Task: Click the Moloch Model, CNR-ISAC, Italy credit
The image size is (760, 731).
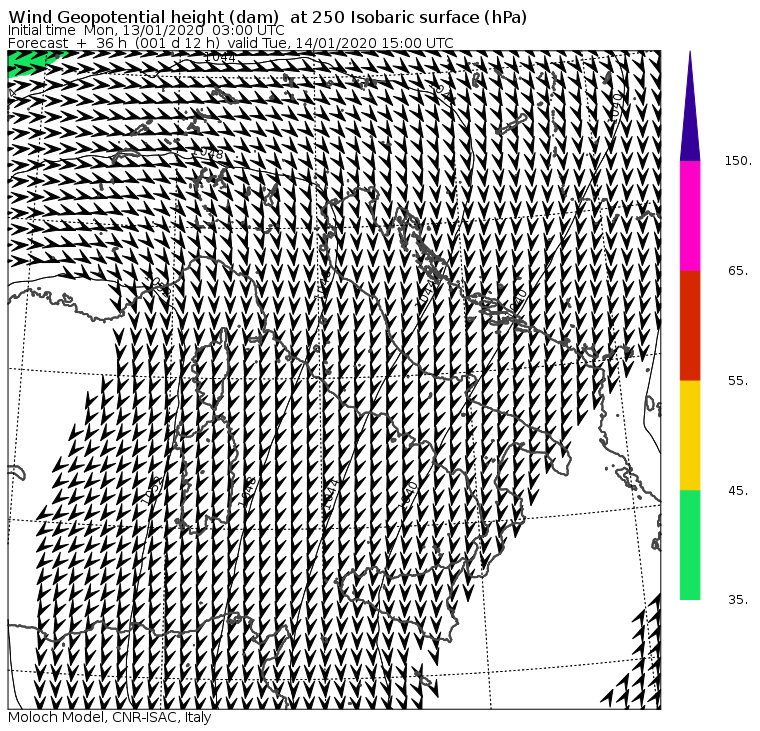Action: pos(110,717)
